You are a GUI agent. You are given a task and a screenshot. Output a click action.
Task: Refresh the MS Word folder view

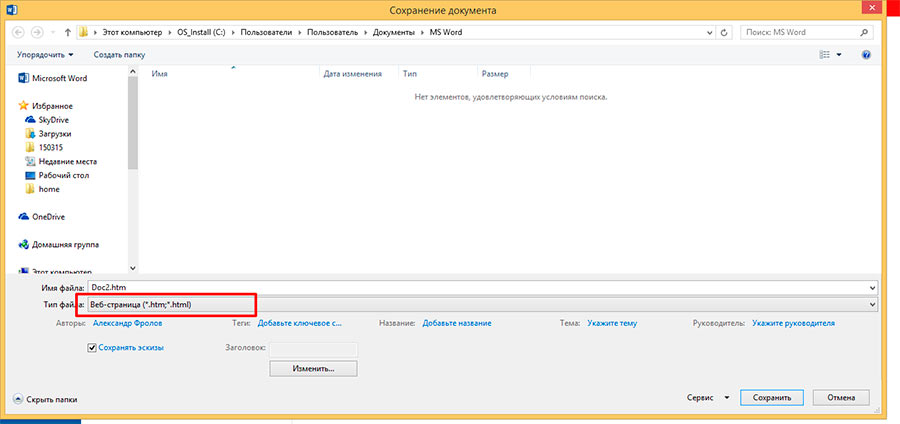pyautogui.click(x=724, y=33)
